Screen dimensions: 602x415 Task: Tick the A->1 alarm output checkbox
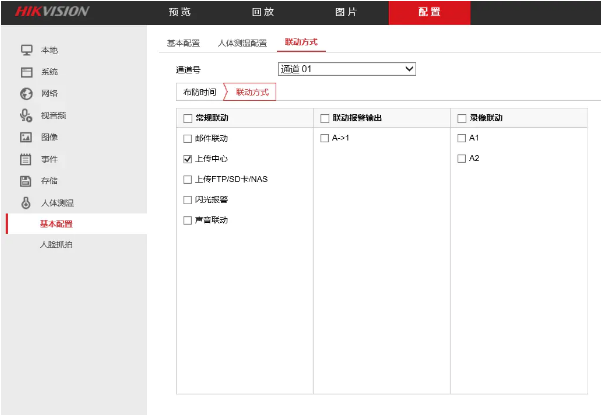[x=324, y=138]
